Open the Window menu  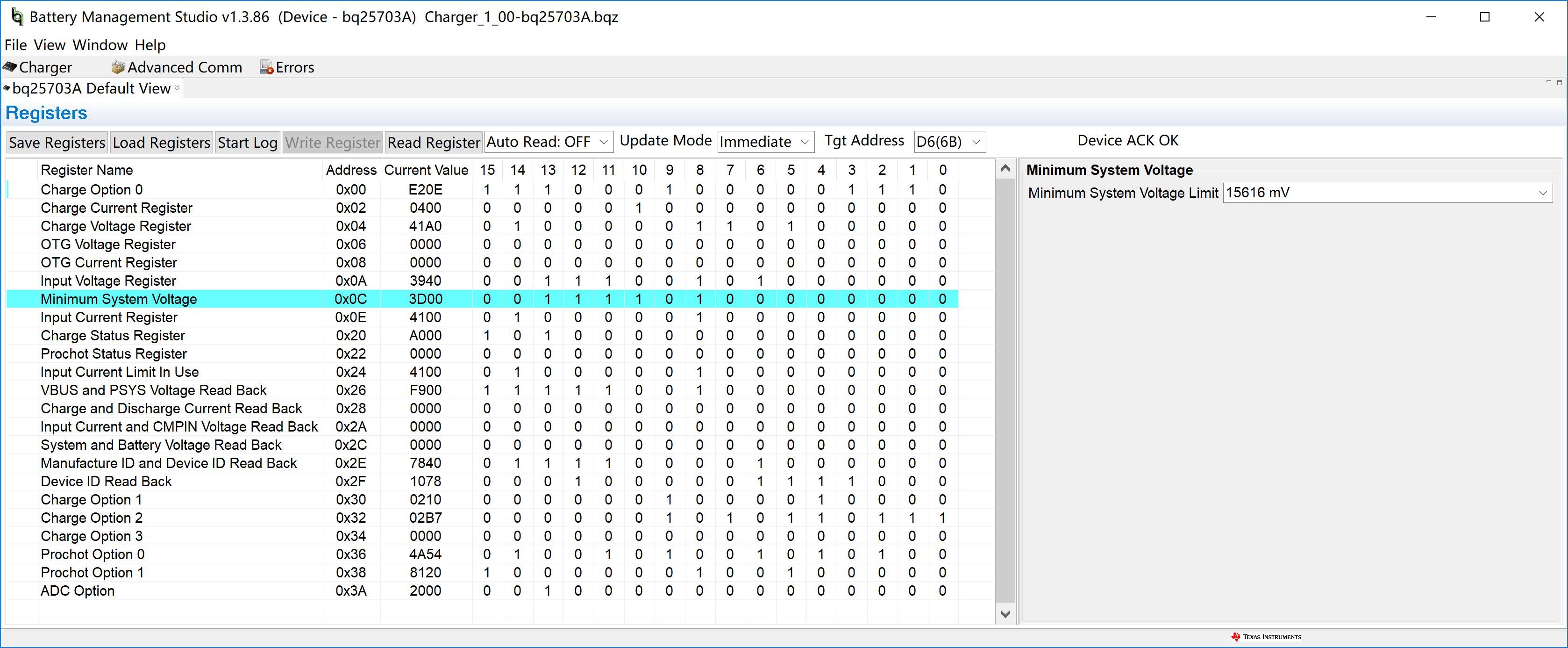[x=100, y=45]
